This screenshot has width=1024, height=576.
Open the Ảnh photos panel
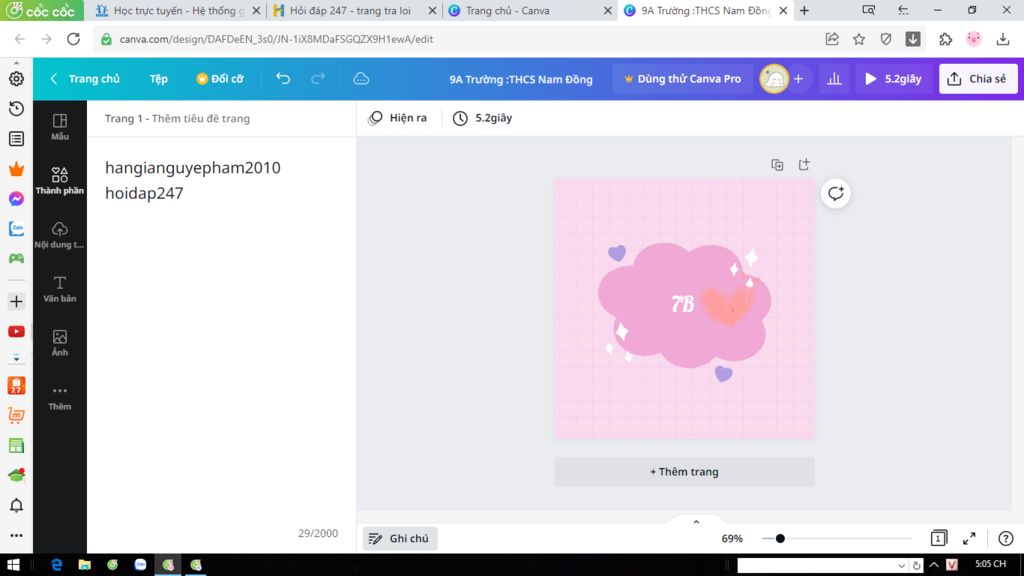59,343
